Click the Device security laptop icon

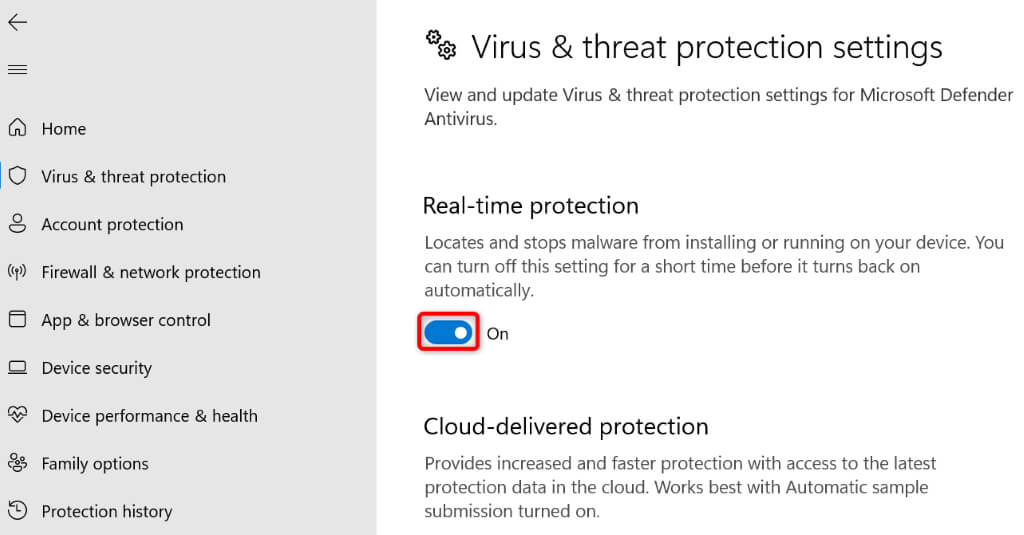(17, 368)
